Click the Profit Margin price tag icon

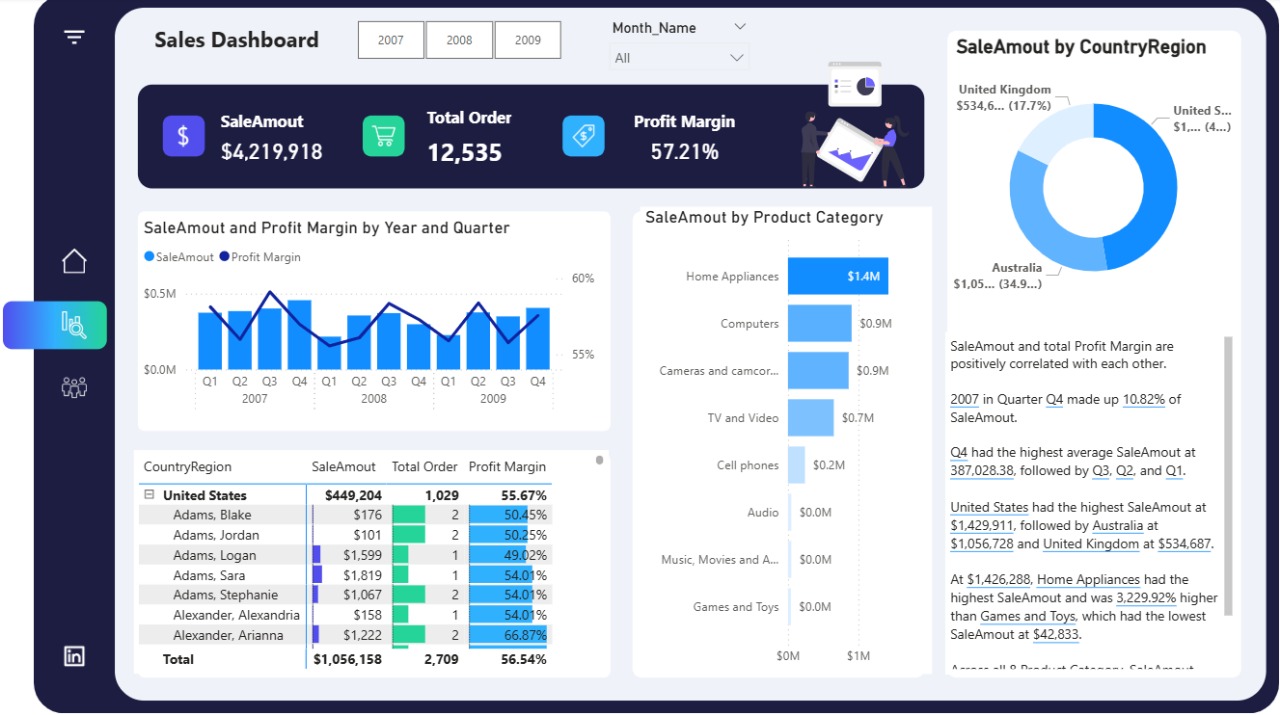[x=583, y=136]
